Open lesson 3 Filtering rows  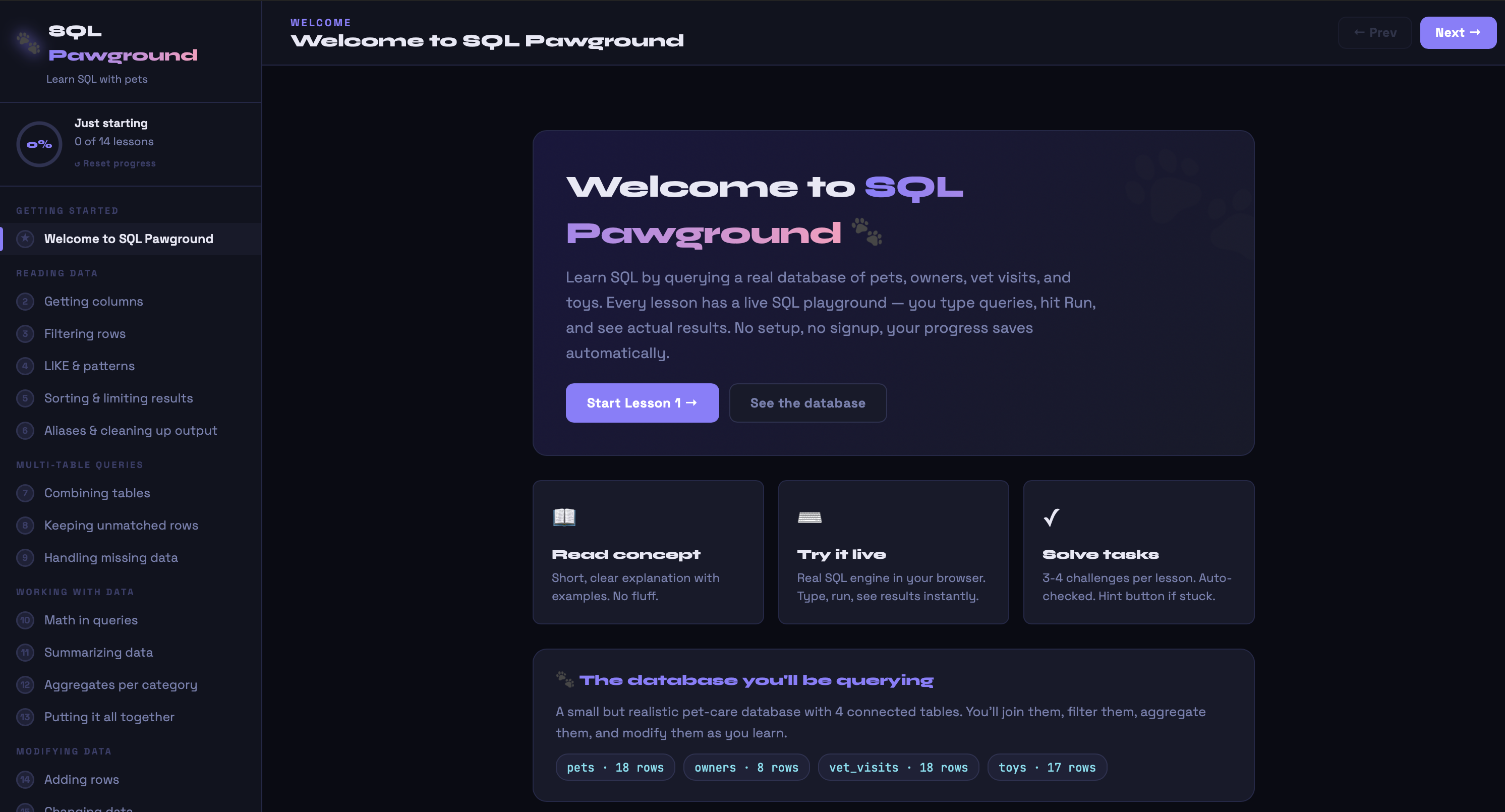[x=131, y=333]
